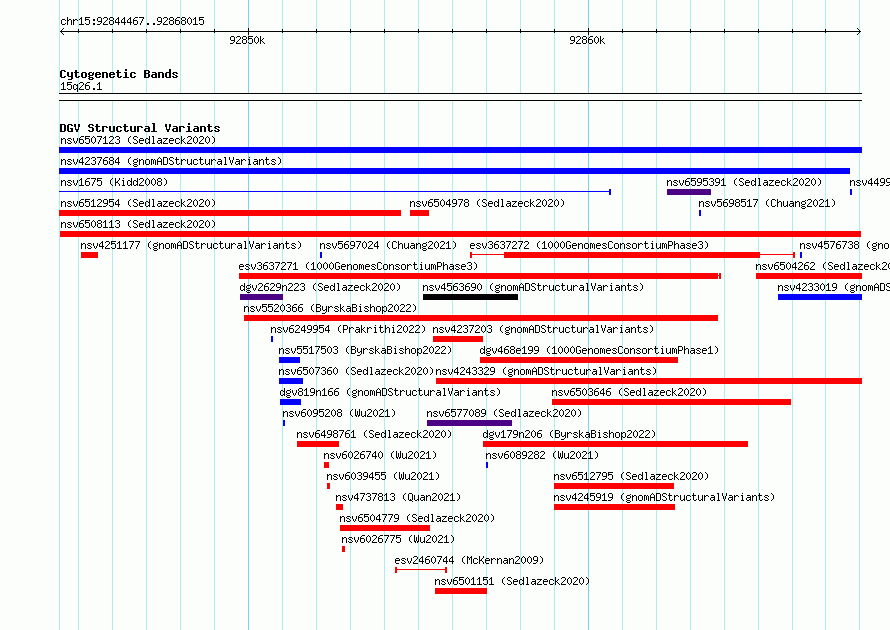Viewport: 890px width, 630px height.
Task: Open nsv5517503 (ByrskaBishop2022) label
Action: pyautogui.click(x=365, y=350)
